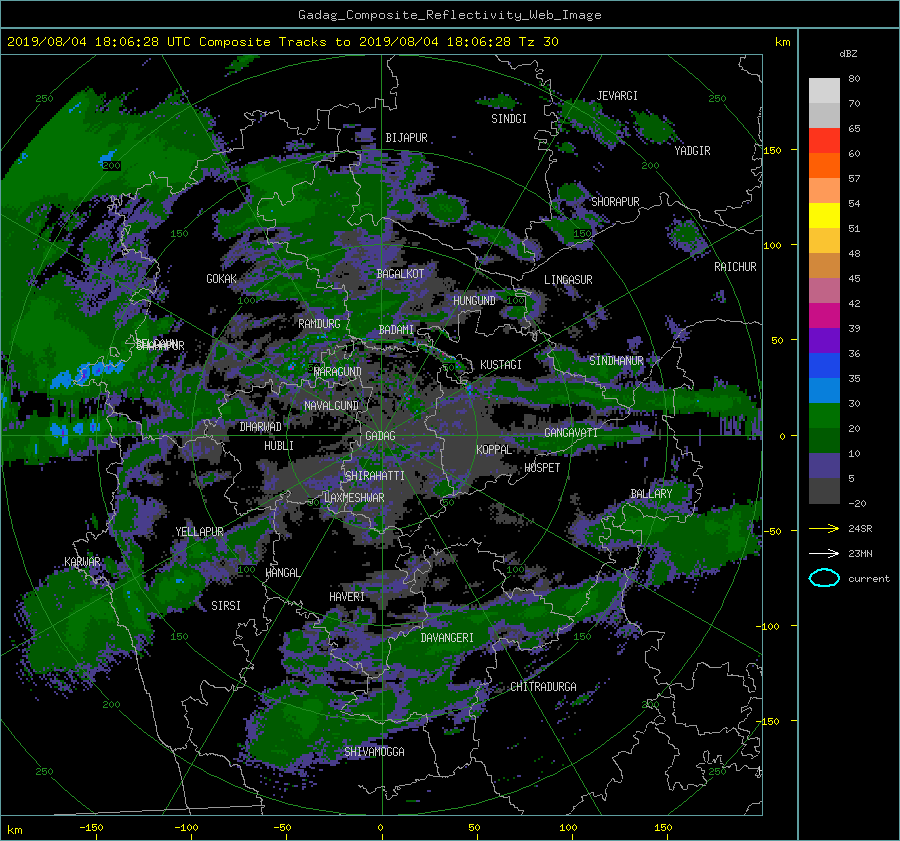The height and width of the screenshot is (841, 900).
Task: Click the BIJAPUR city label
Action: point(406,138)
